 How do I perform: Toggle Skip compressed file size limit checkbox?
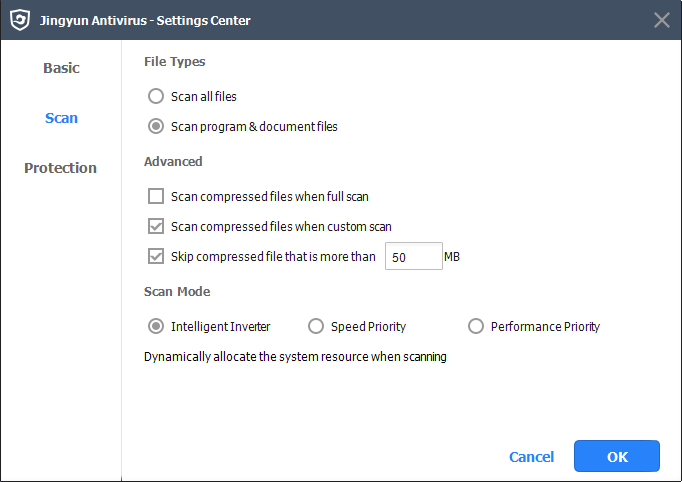(x=155, y=256)
